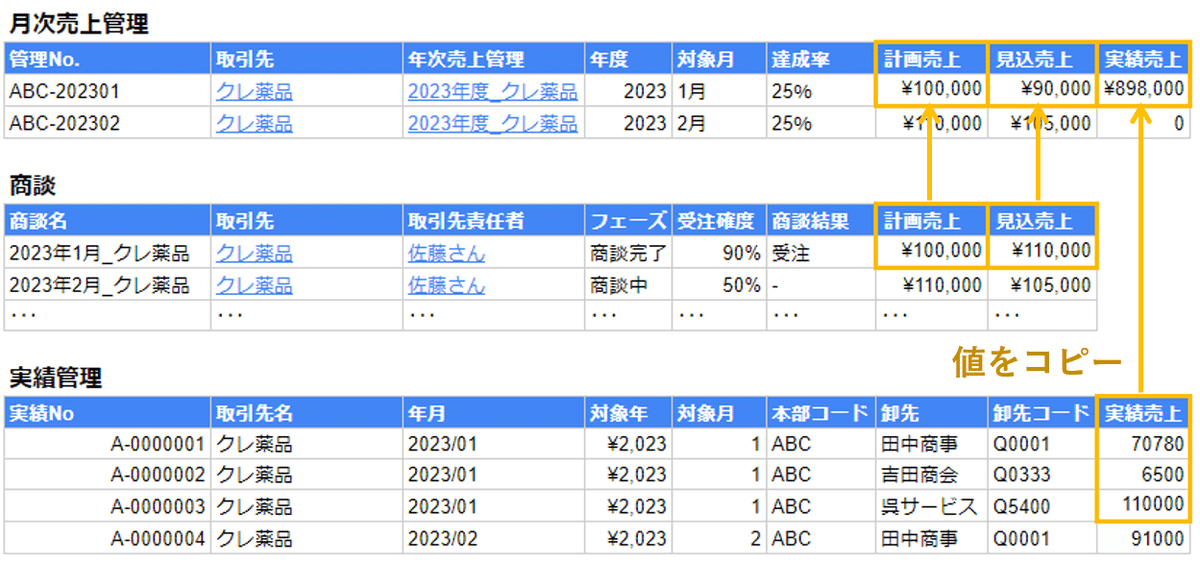Screen dimensions: 1200x563
Task: Click the 取引先名 column header
Action: [307, 412]
